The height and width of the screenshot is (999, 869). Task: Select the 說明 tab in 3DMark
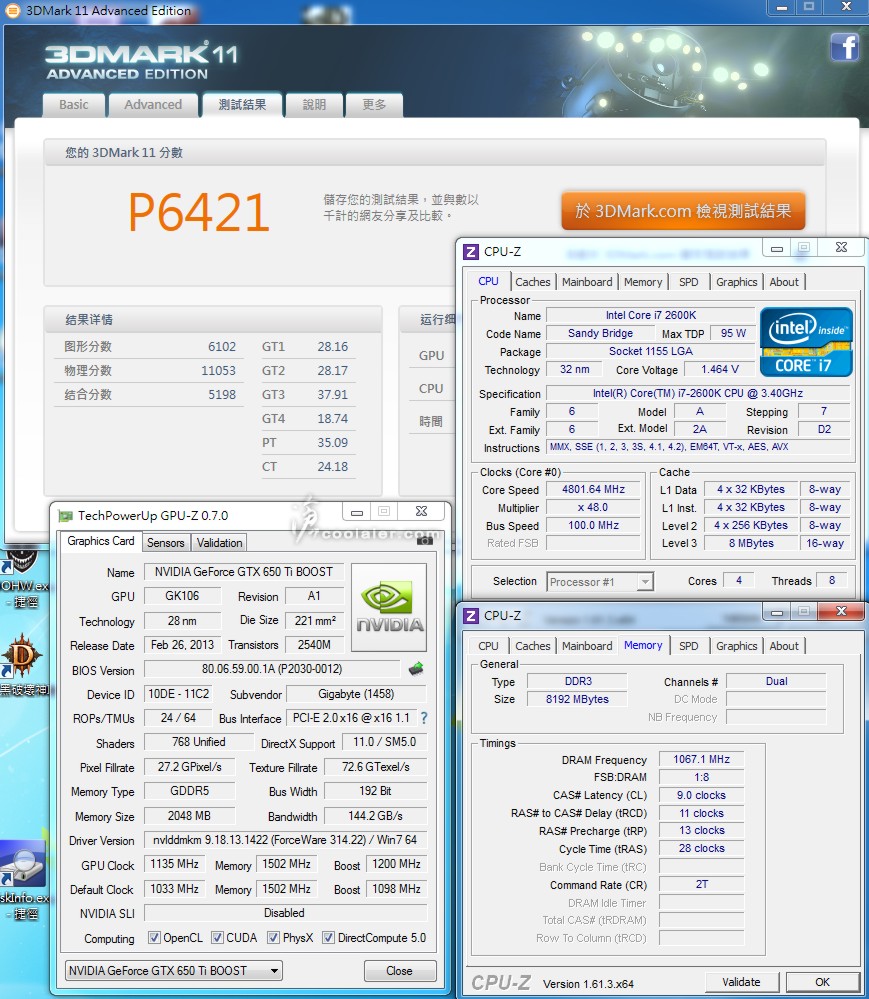tap(314, 104)
